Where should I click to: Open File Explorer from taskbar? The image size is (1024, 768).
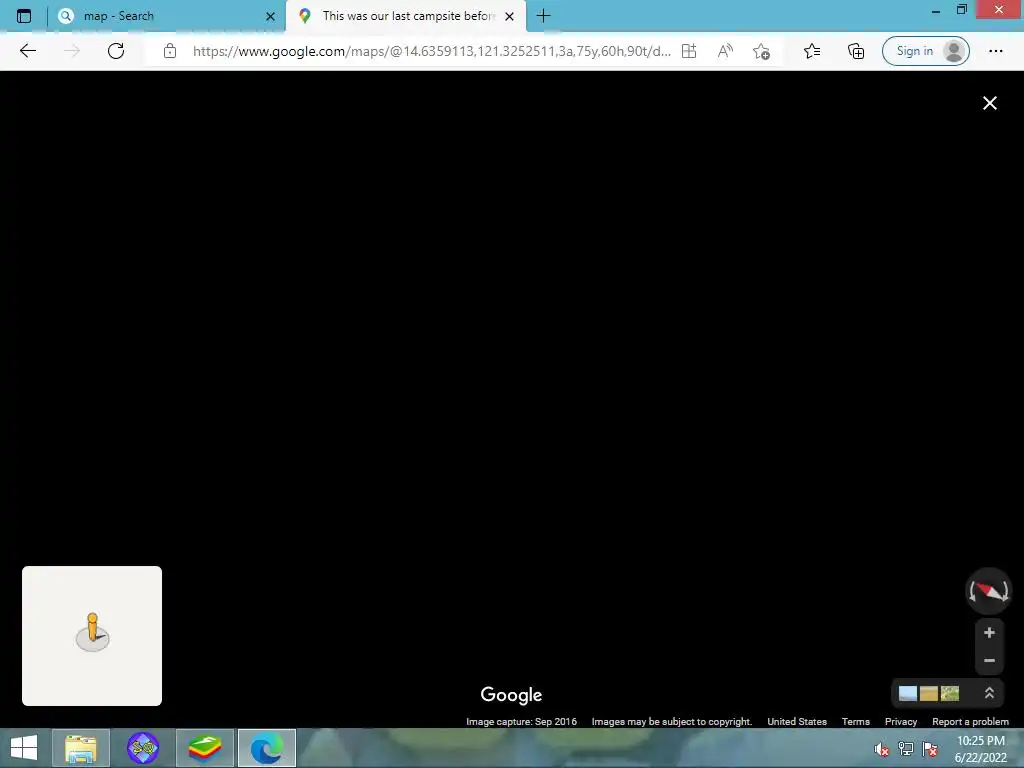point(81,748)
